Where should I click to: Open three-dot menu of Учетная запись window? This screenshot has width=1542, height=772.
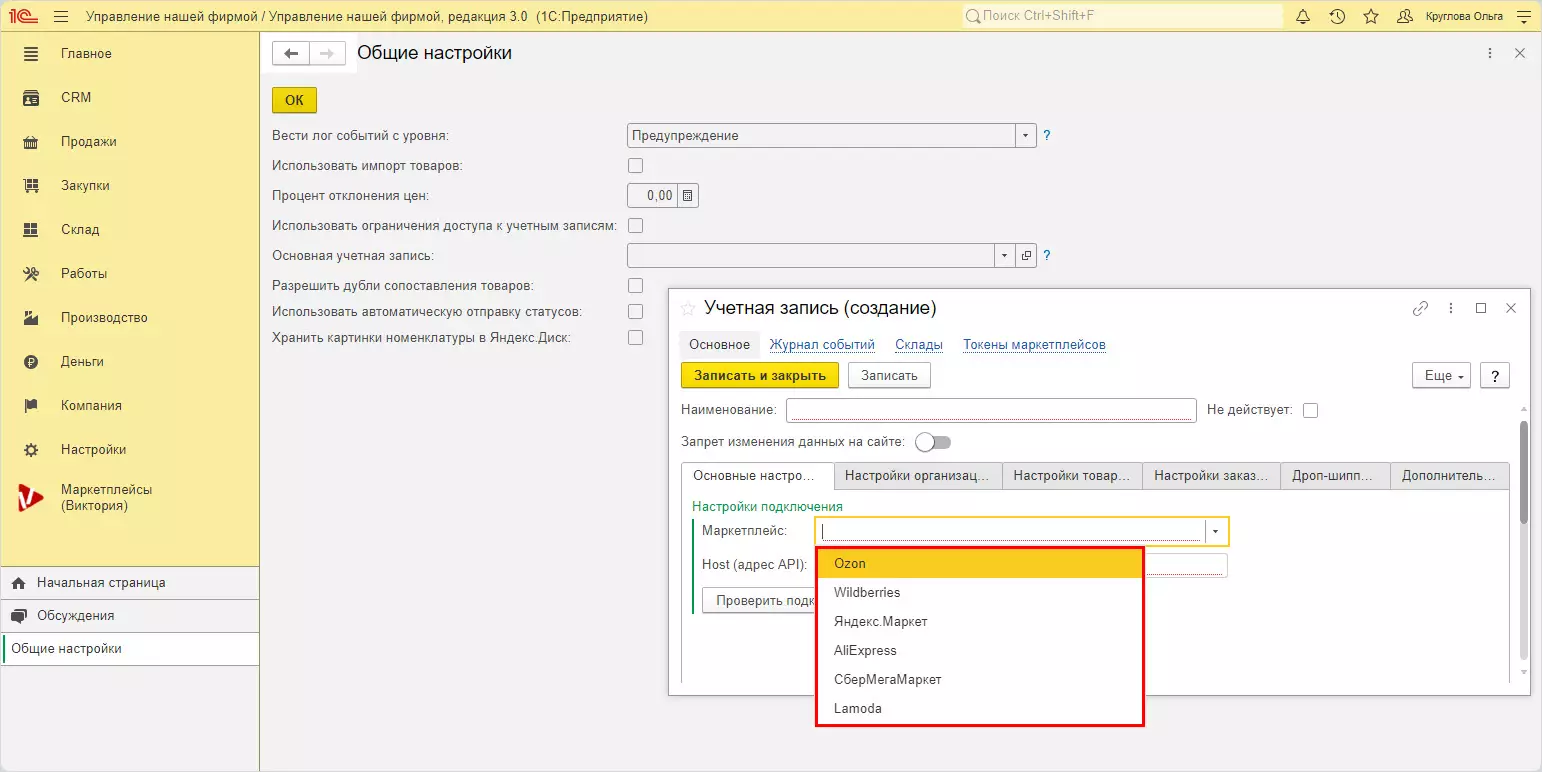(x=1451, y=308)
